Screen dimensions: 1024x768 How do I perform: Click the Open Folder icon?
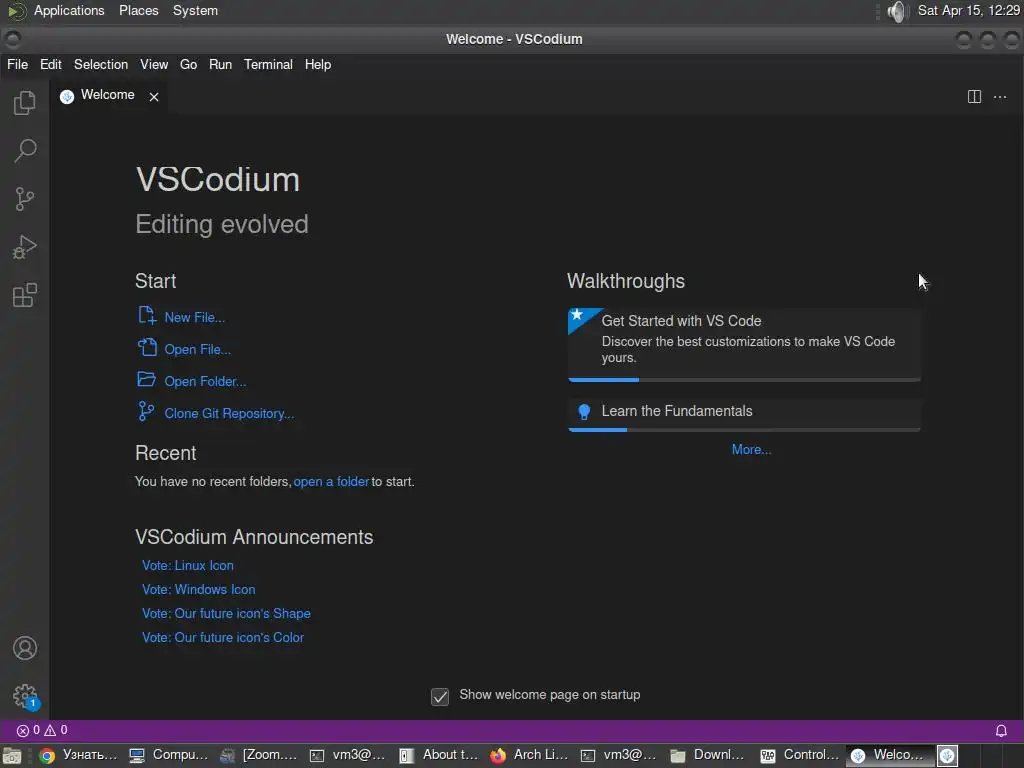coord(146,379)
